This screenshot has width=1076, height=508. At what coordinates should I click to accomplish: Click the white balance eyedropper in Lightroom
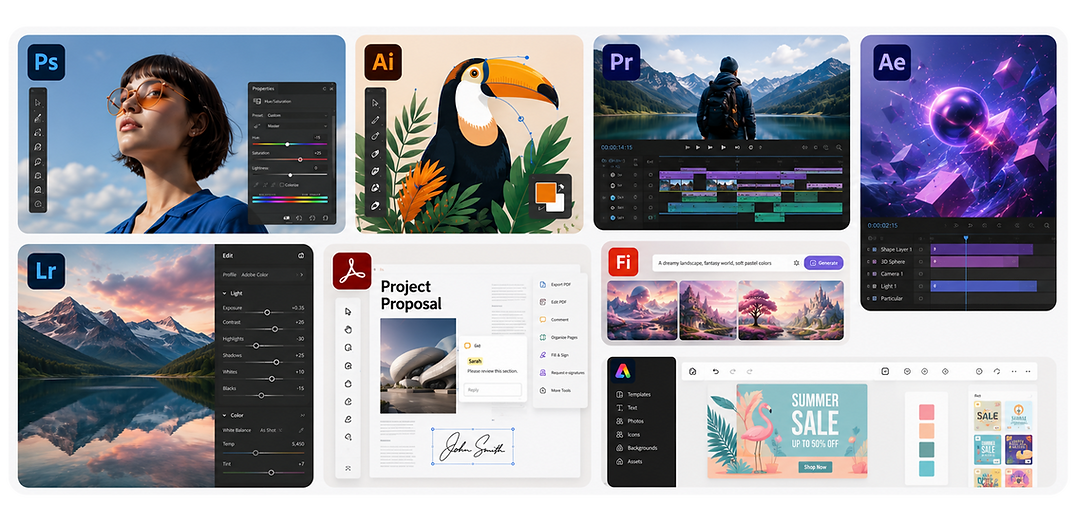[301, 430]
